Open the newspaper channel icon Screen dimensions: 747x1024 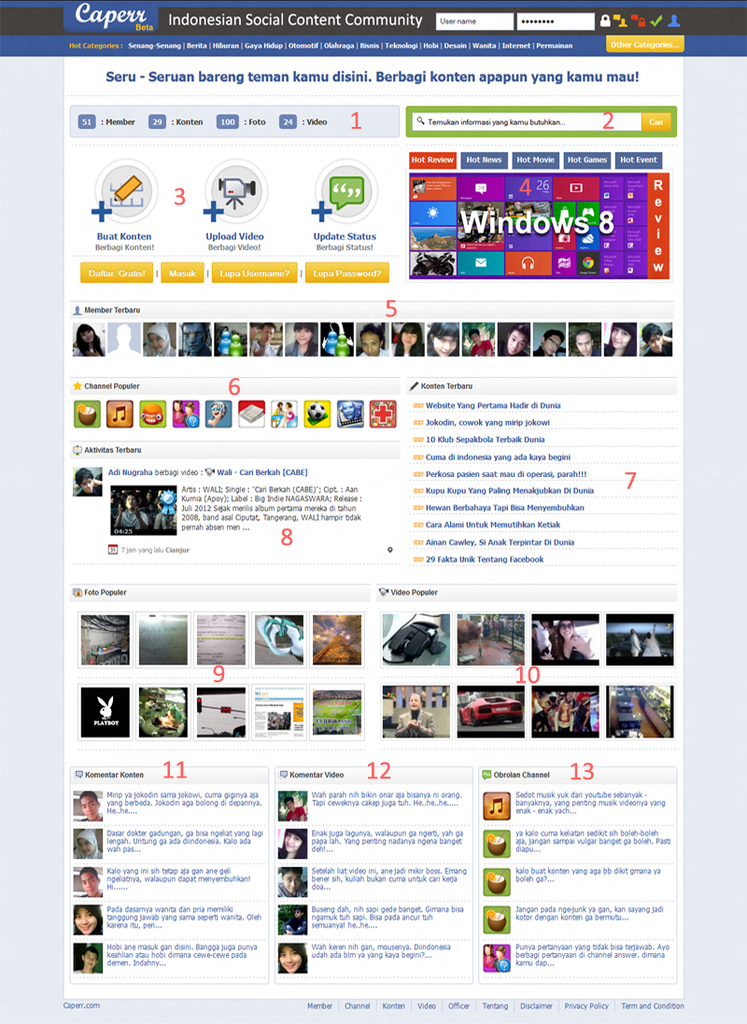[251, 414]
